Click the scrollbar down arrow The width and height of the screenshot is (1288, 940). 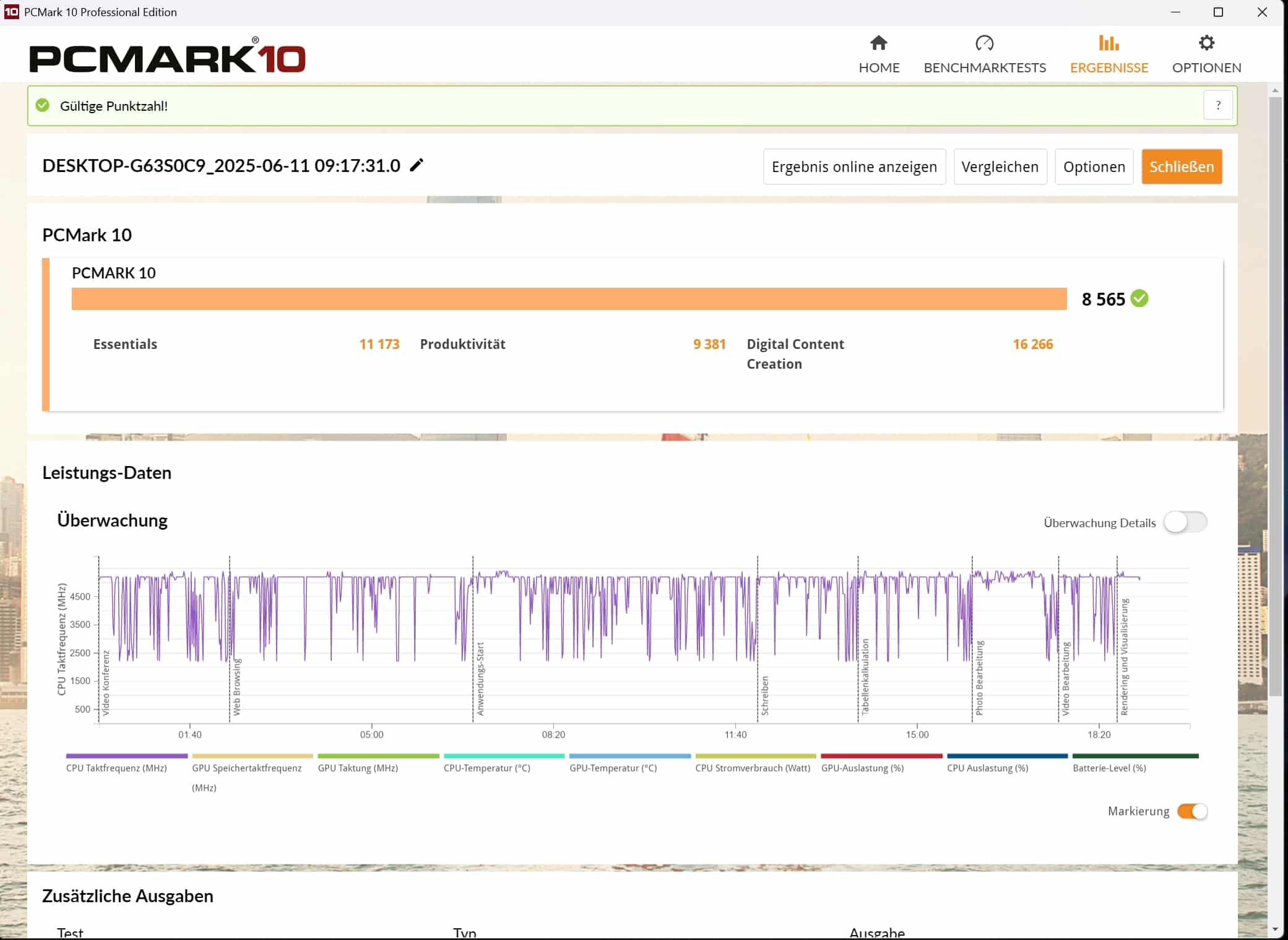pyautogui.click(x=1275, y=929)
